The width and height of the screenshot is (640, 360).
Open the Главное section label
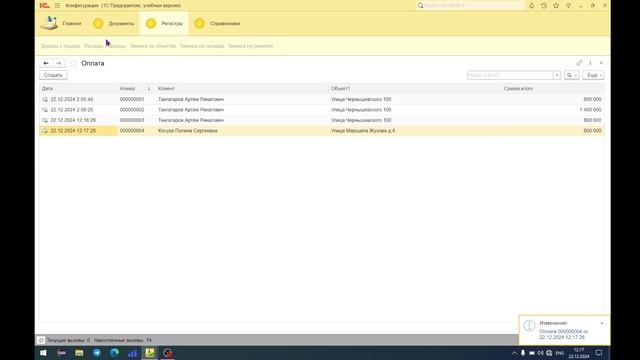72,24
